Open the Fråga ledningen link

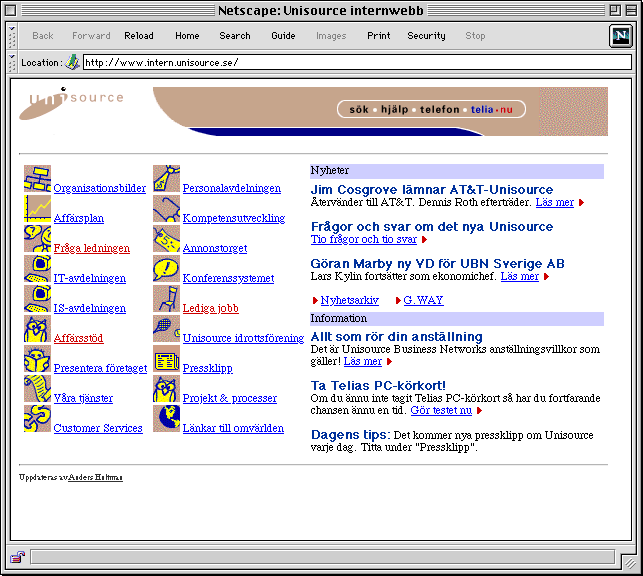(92, 248)
